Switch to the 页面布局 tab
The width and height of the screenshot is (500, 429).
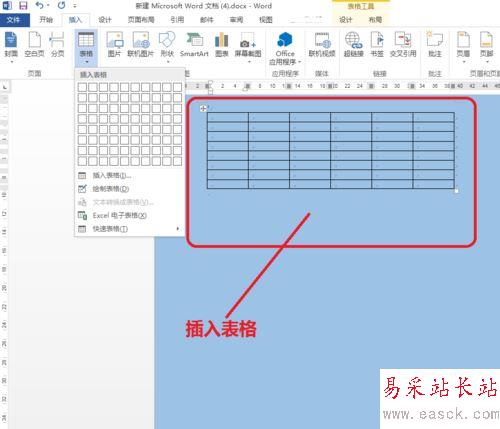pos(141,20)
